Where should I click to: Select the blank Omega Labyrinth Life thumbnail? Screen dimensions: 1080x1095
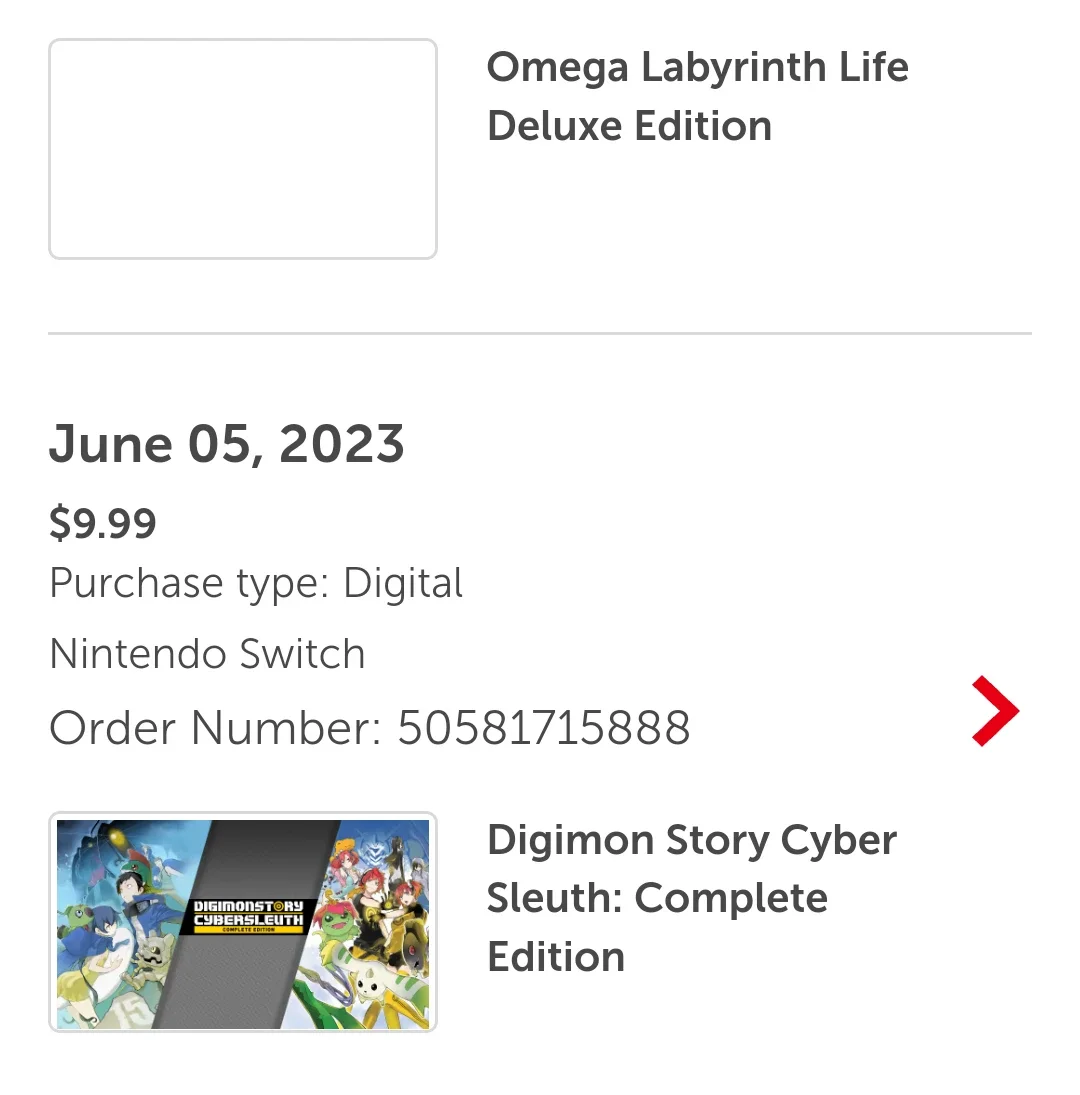[243, 149]
